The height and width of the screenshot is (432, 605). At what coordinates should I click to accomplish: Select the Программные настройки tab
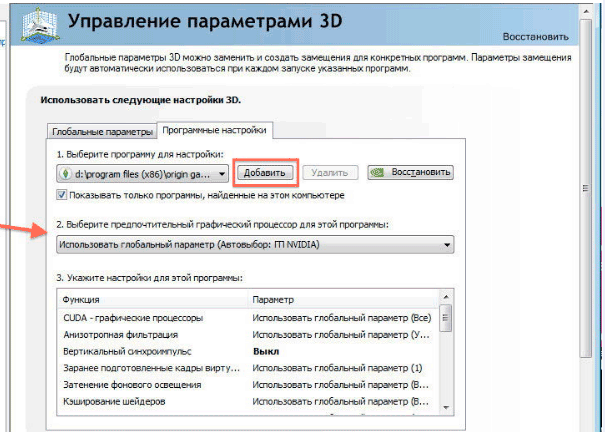(x=214, y=130)
